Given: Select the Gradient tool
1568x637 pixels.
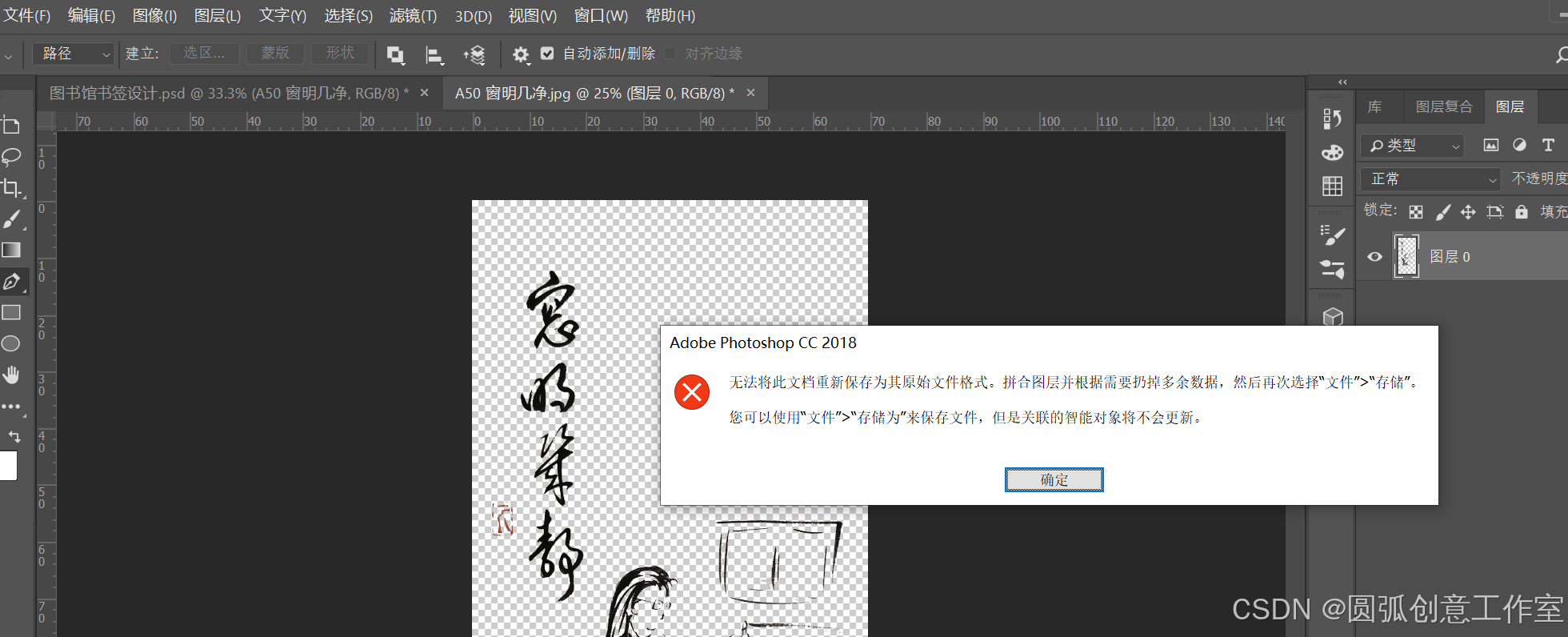Looking at the screenshot, I should click(11, 250).
